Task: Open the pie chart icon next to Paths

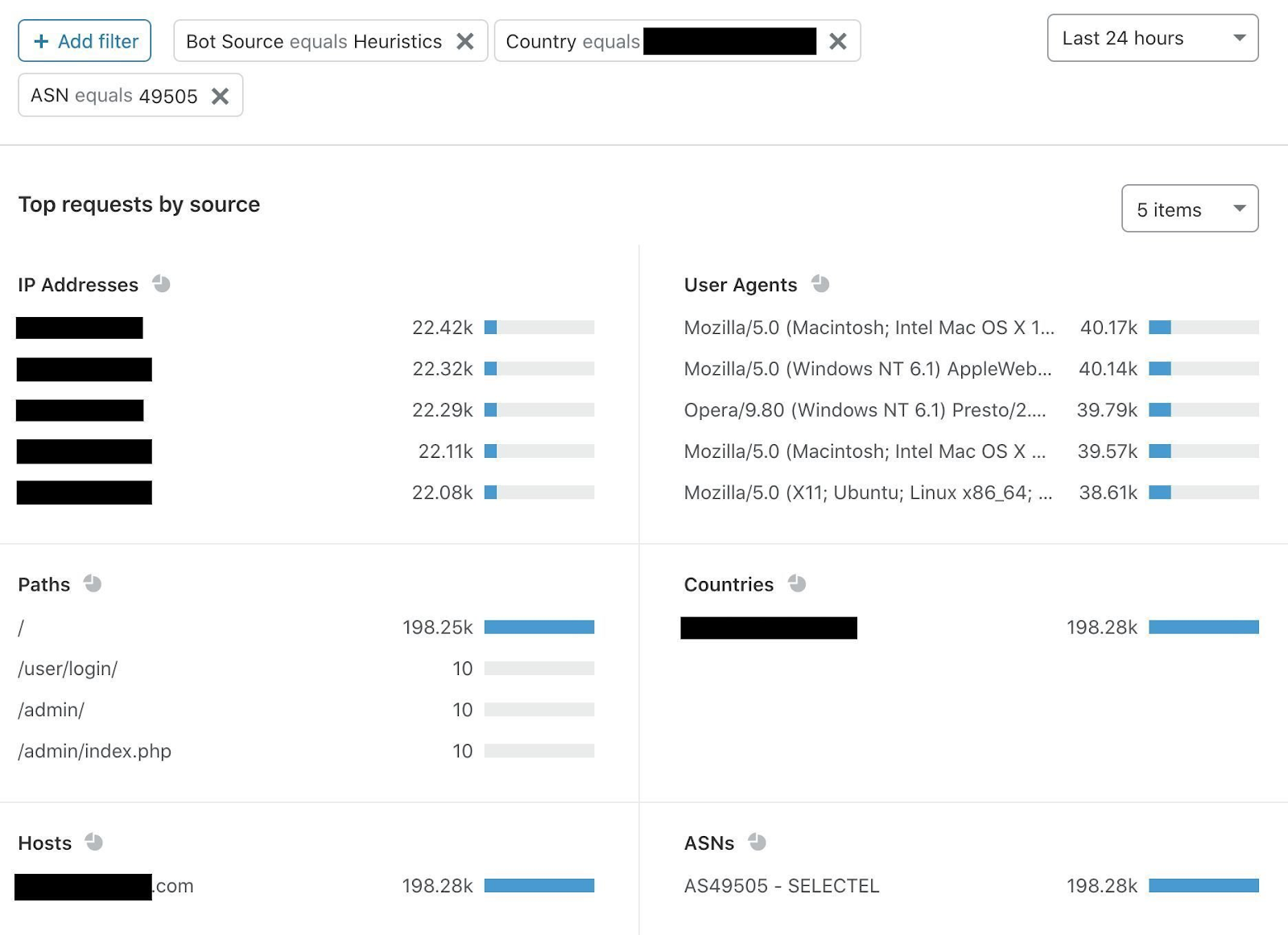Action: [x=93, y=583]
